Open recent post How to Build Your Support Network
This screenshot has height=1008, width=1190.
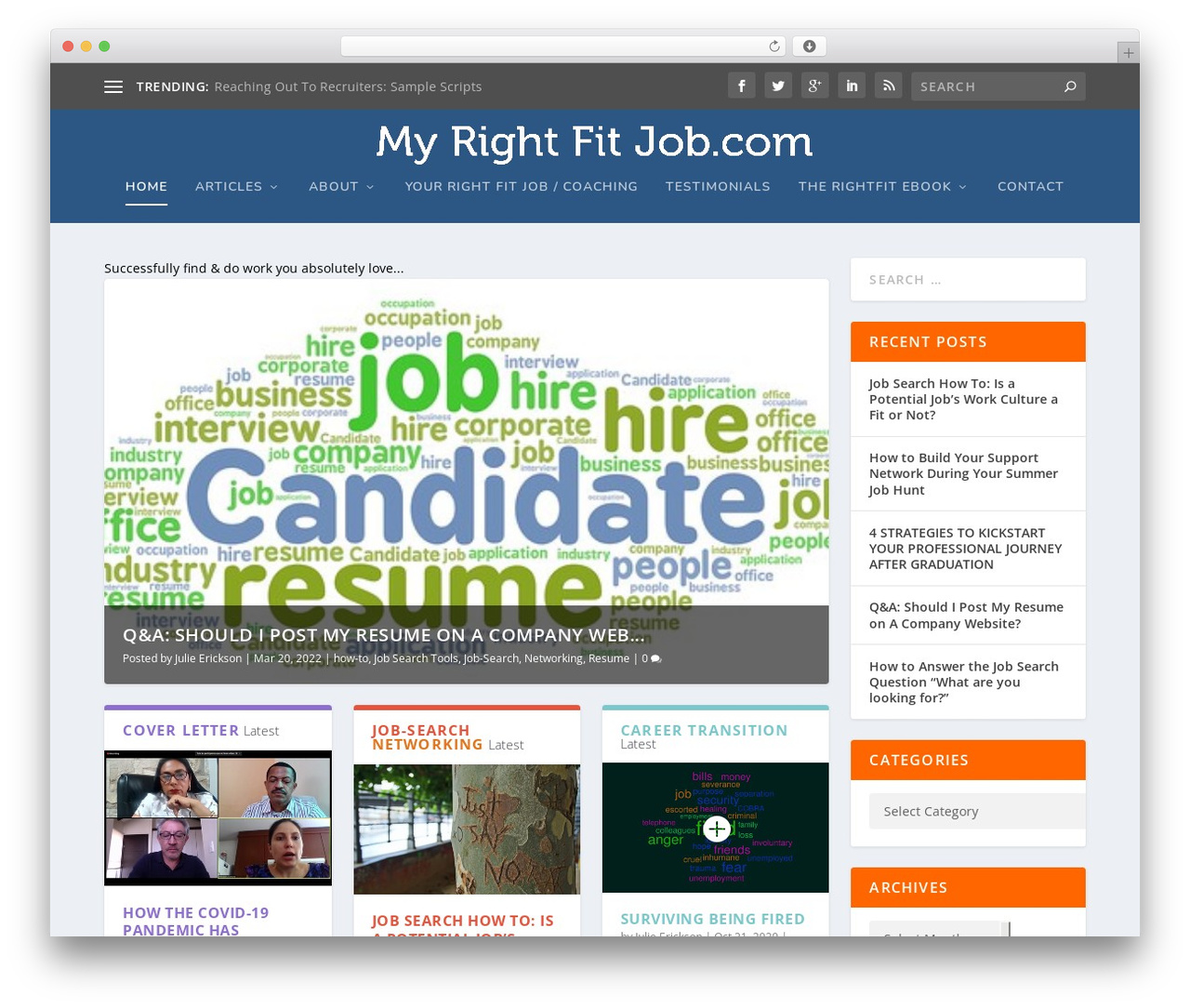coord(963,473)
